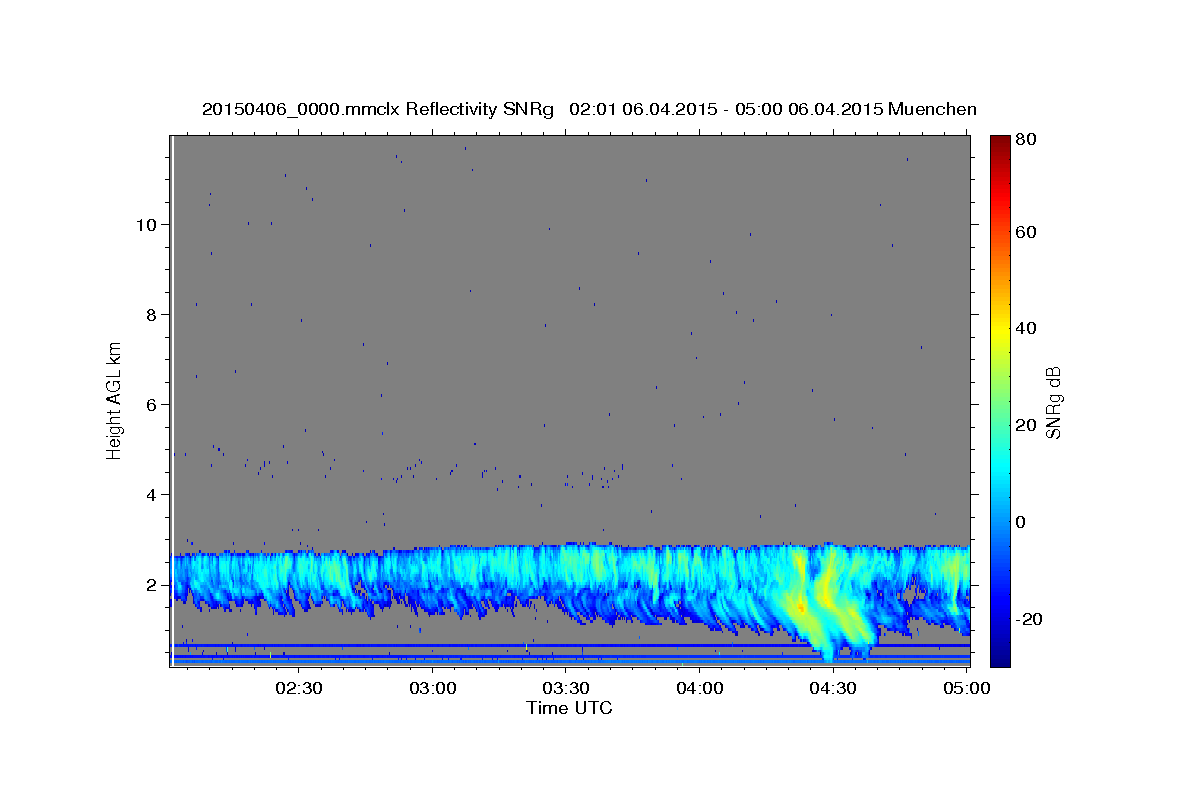Click the height tick label 8
This screenshot has width=1200, height=800.
point(151,314)
